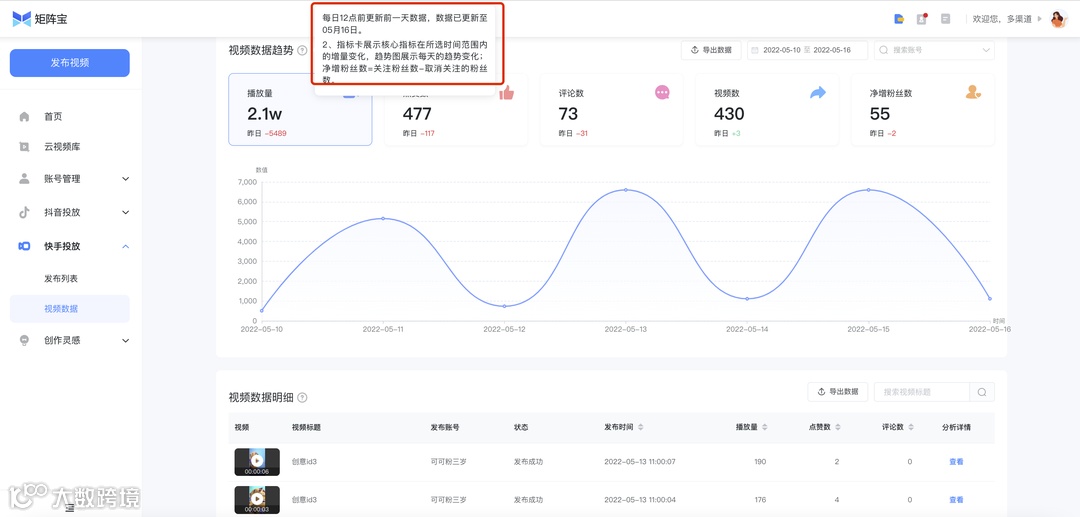The image size is (1080, 517).
Task: Sort by 发布时间 column arrows
Action: 641,428
